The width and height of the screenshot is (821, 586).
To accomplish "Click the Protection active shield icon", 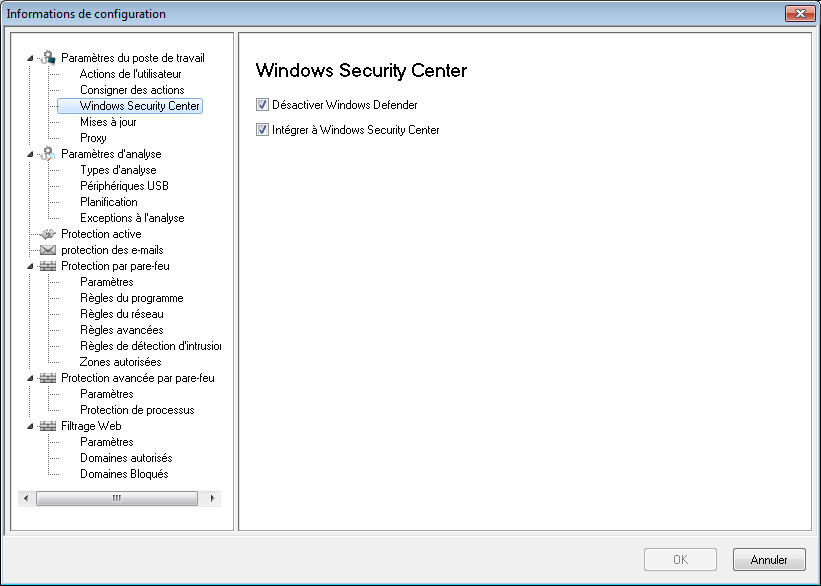I will [48, 234].
